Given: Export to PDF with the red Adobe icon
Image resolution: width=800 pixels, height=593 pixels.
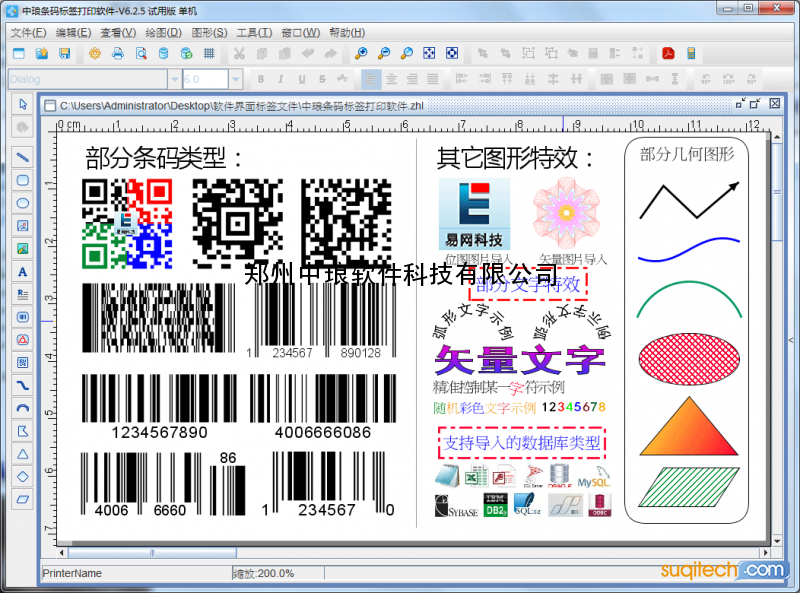Looking at the screenshot, I should pos(668,53).
